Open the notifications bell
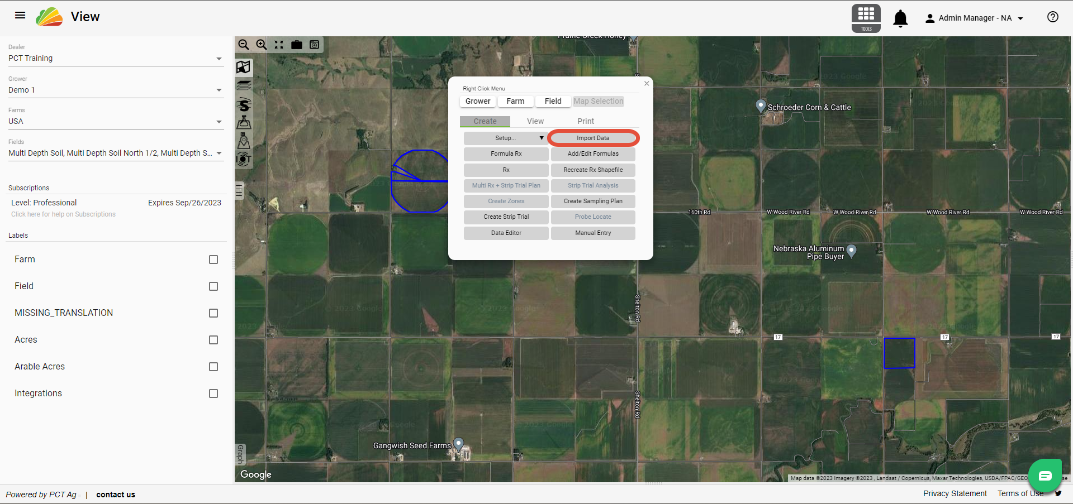This screenshot has width=1073, height=504. (x=901, y=18)
